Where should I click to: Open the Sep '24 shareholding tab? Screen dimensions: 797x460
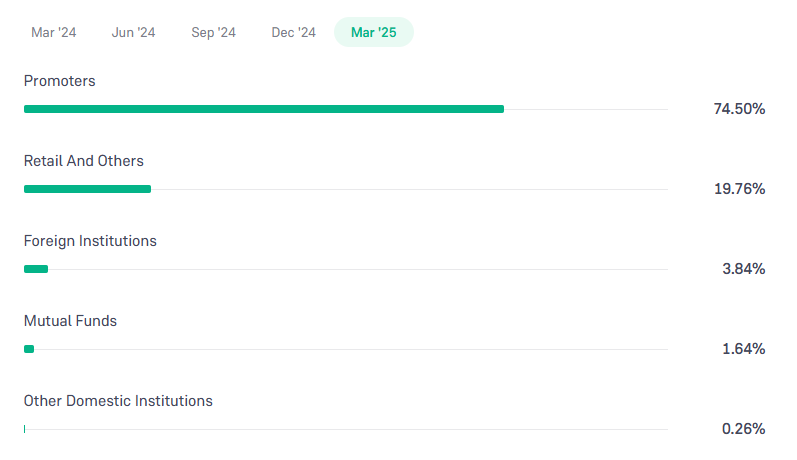[x=213, y=32]
